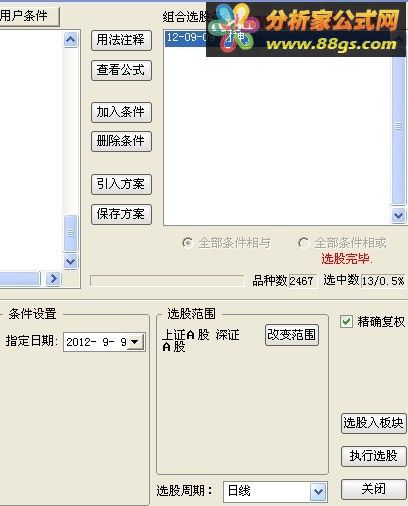Click the left list's vertical scrollbar thumb

tap(70, 233)
